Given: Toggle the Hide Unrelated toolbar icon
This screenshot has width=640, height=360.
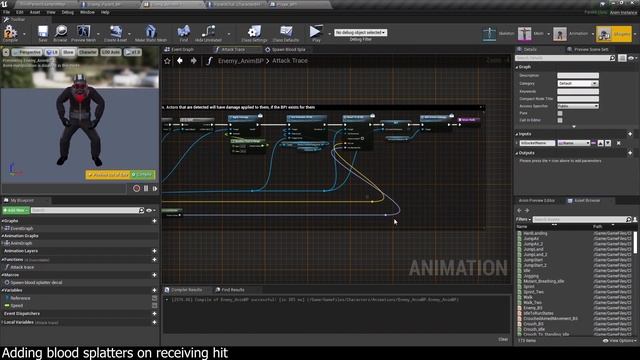Looking at the screenshot, I should pyautogui.click(x=208, y=32).
